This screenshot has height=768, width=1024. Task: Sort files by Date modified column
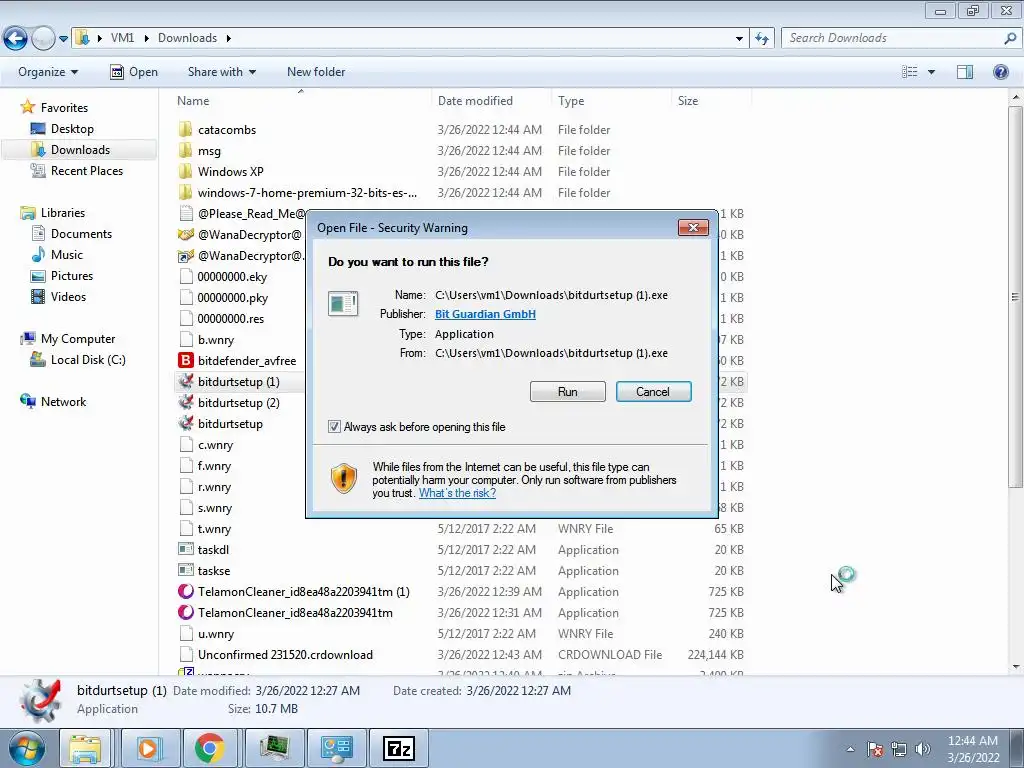click(475, 101)
